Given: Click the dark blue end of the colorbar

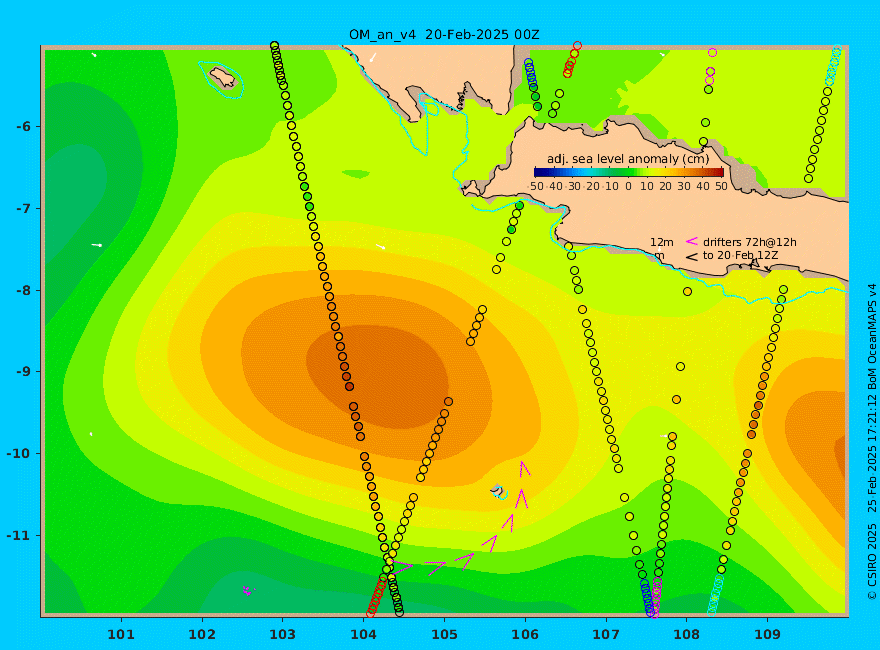Looking at the screenshot, I should coord(538,172).
